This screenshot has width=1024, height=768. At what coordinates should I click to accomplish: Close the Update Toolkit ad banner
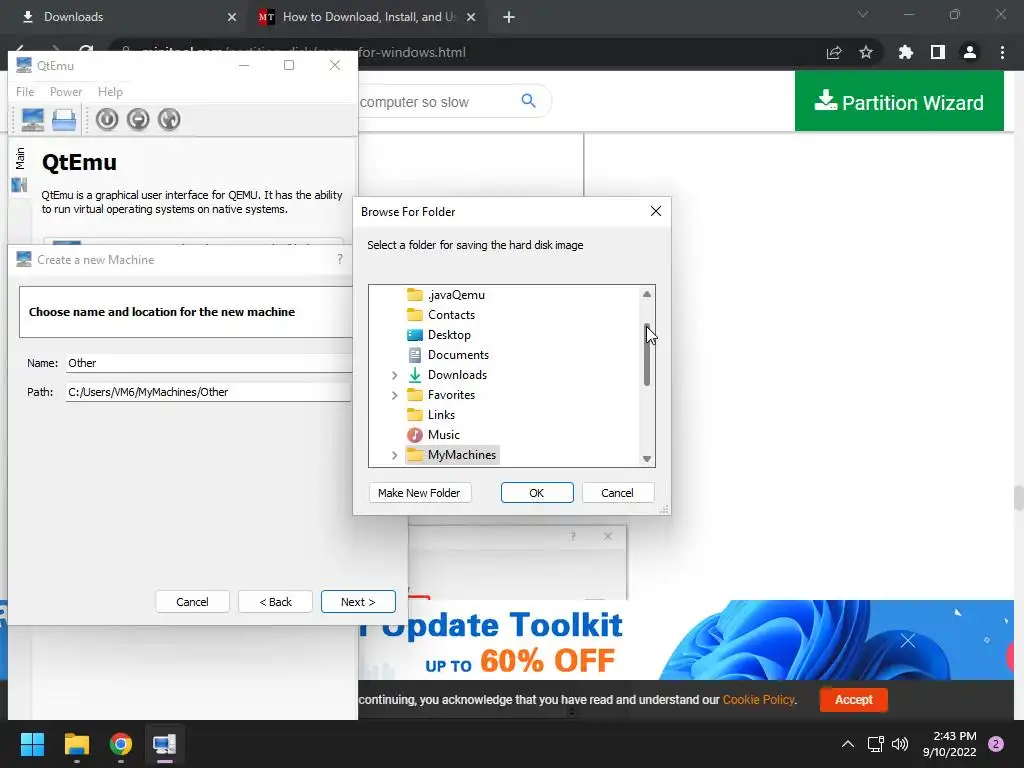tap(908, 641)
